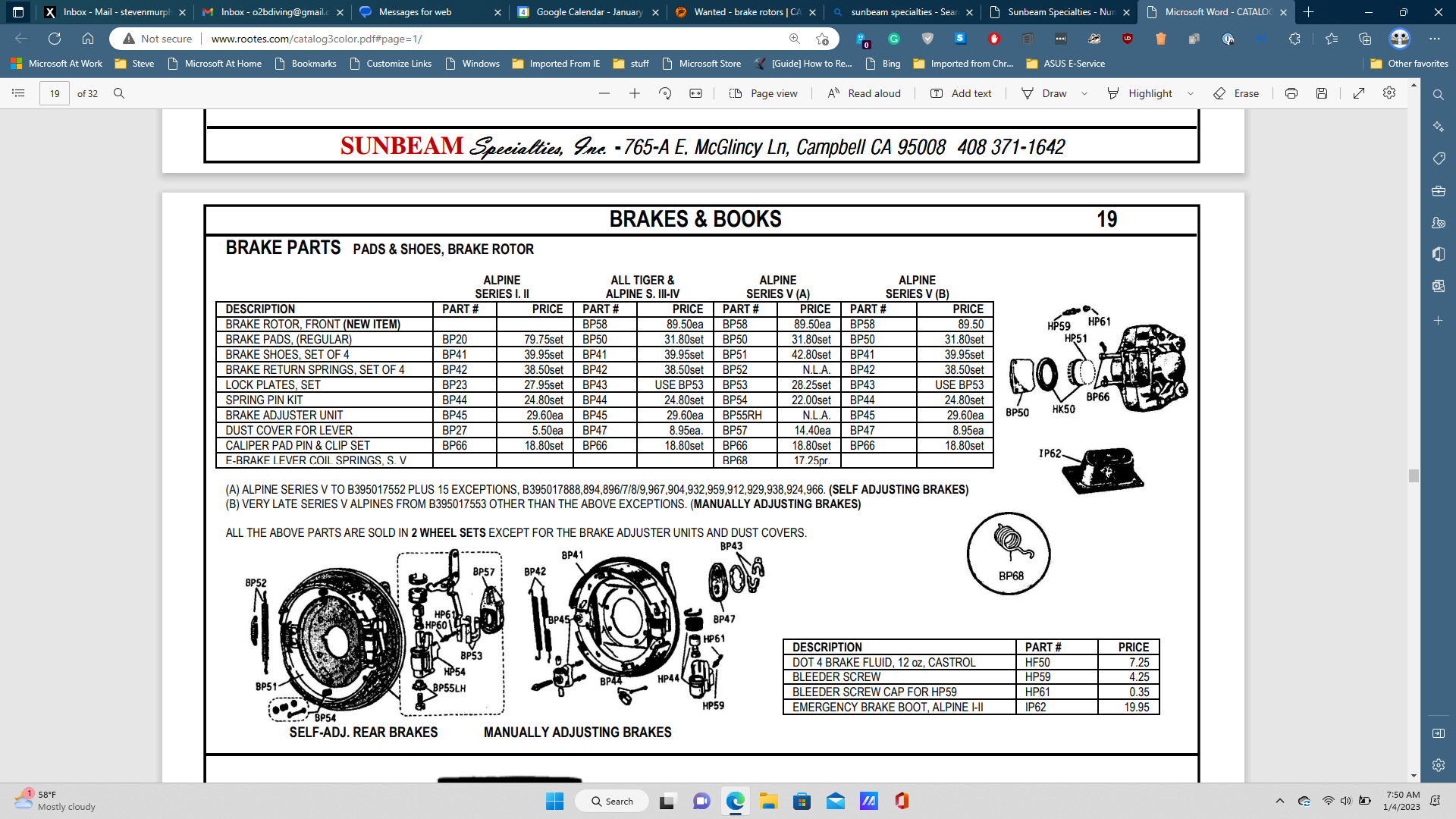1456x819 pixels.
Task: Open the Collections icon
Action: point(1365,39)
